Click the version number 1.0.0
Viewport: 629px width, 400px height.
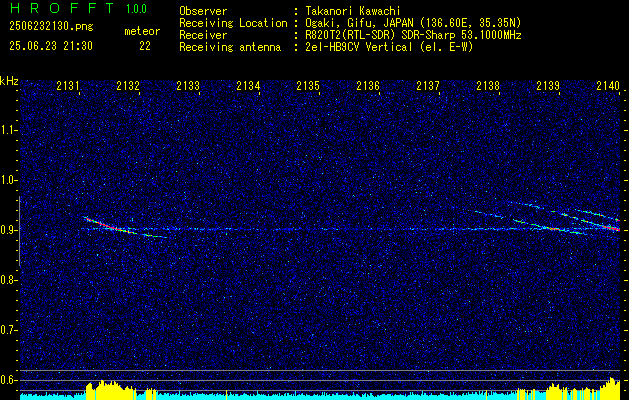tap(136, 9)
